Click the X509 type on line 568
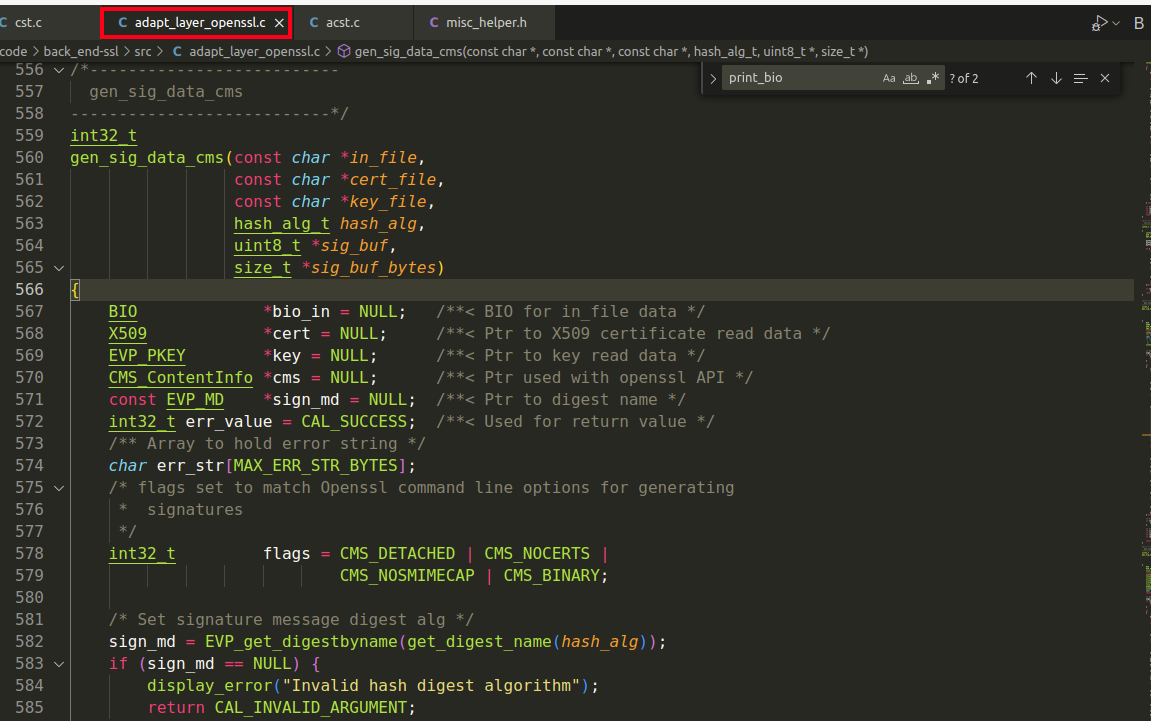 (x=128, y=334)
